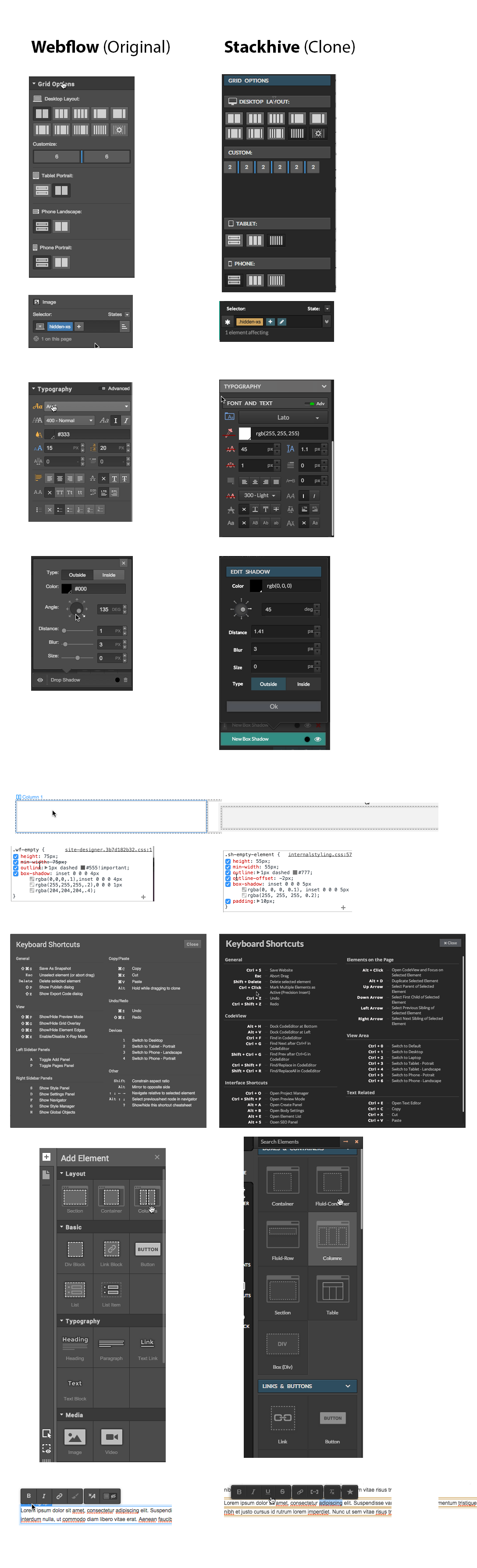Collapse Layout section in Webflow Add Element
This screenshot has width=477, height=1568.
61,1173
